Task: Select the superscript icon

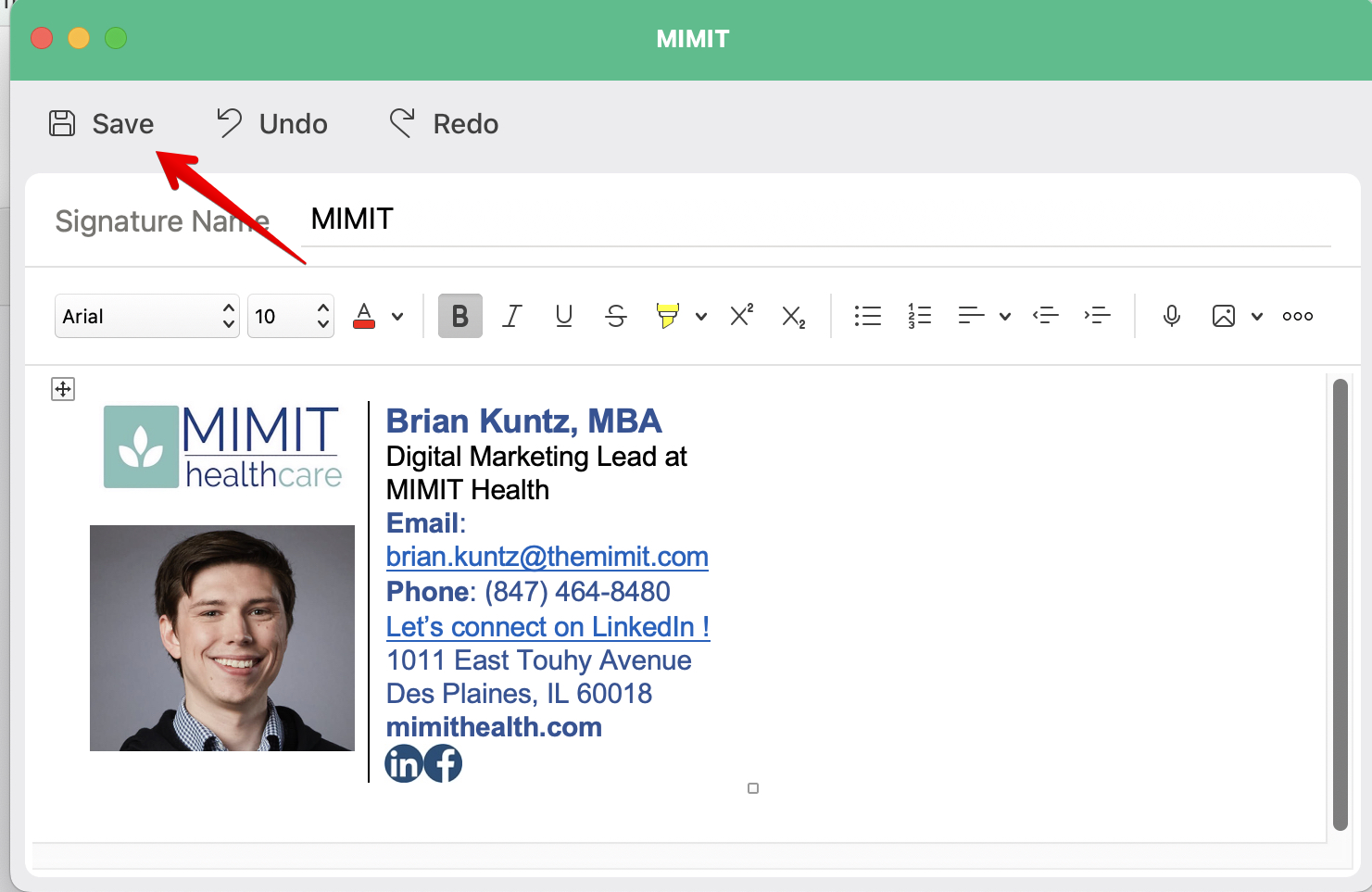Action: 740,316
